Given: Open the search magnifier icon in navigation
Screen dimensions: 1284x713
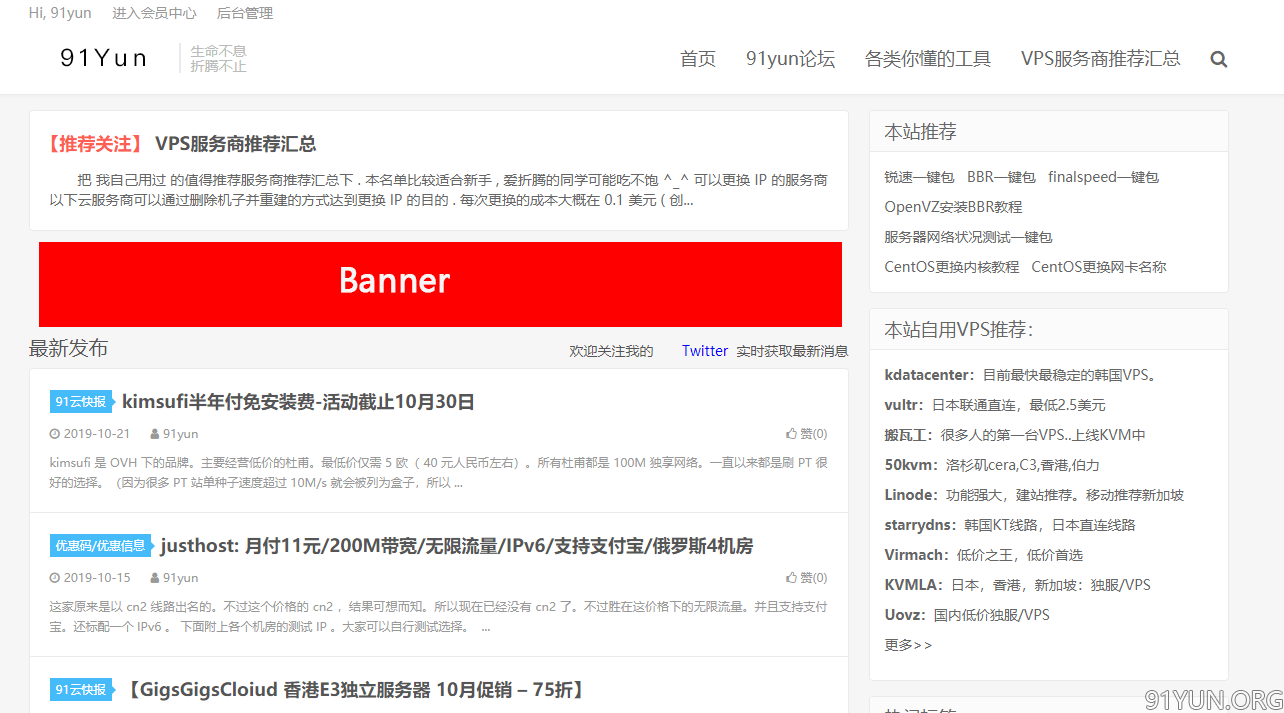Looking at the screenshot, I should click(1218, 59).
